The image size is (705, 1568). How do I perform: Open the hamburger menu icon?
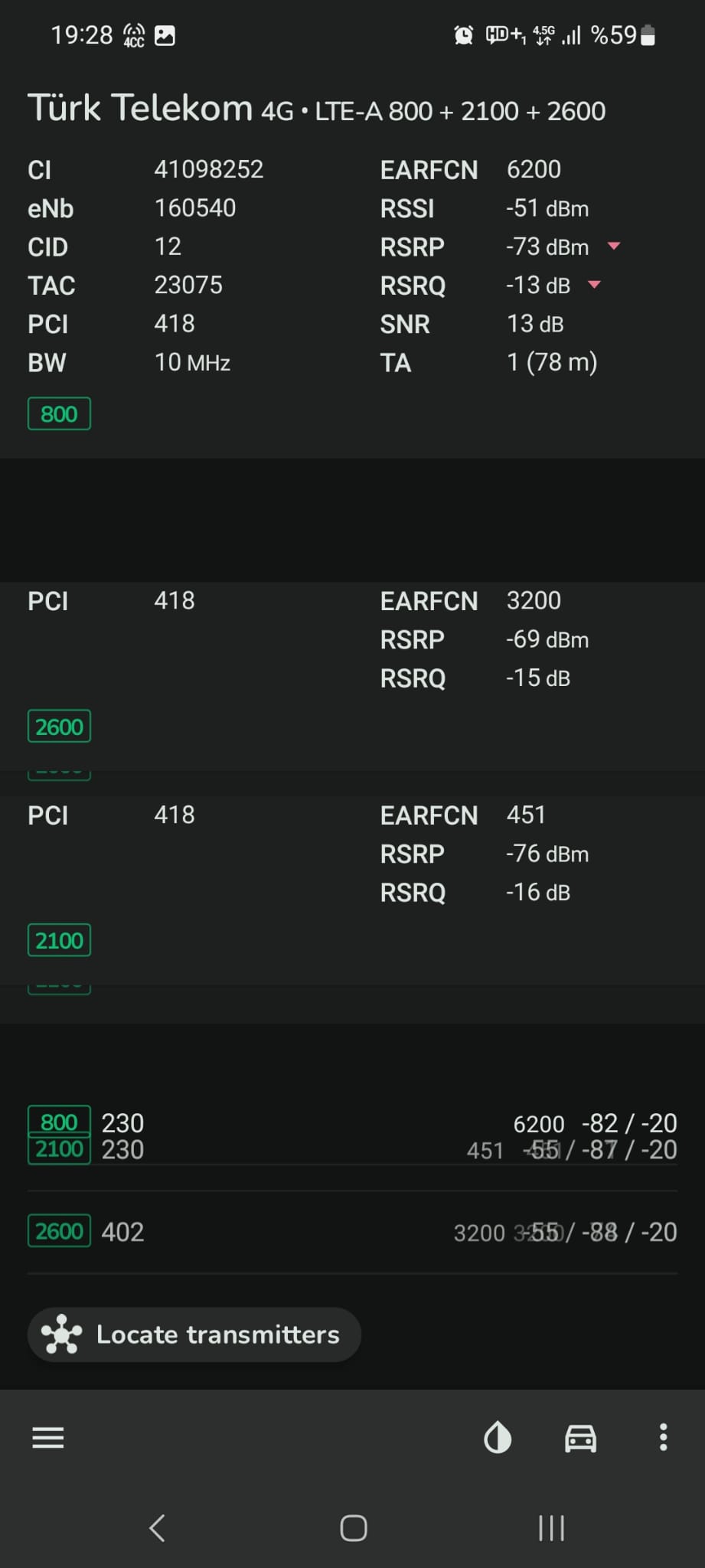point(47,1438)
